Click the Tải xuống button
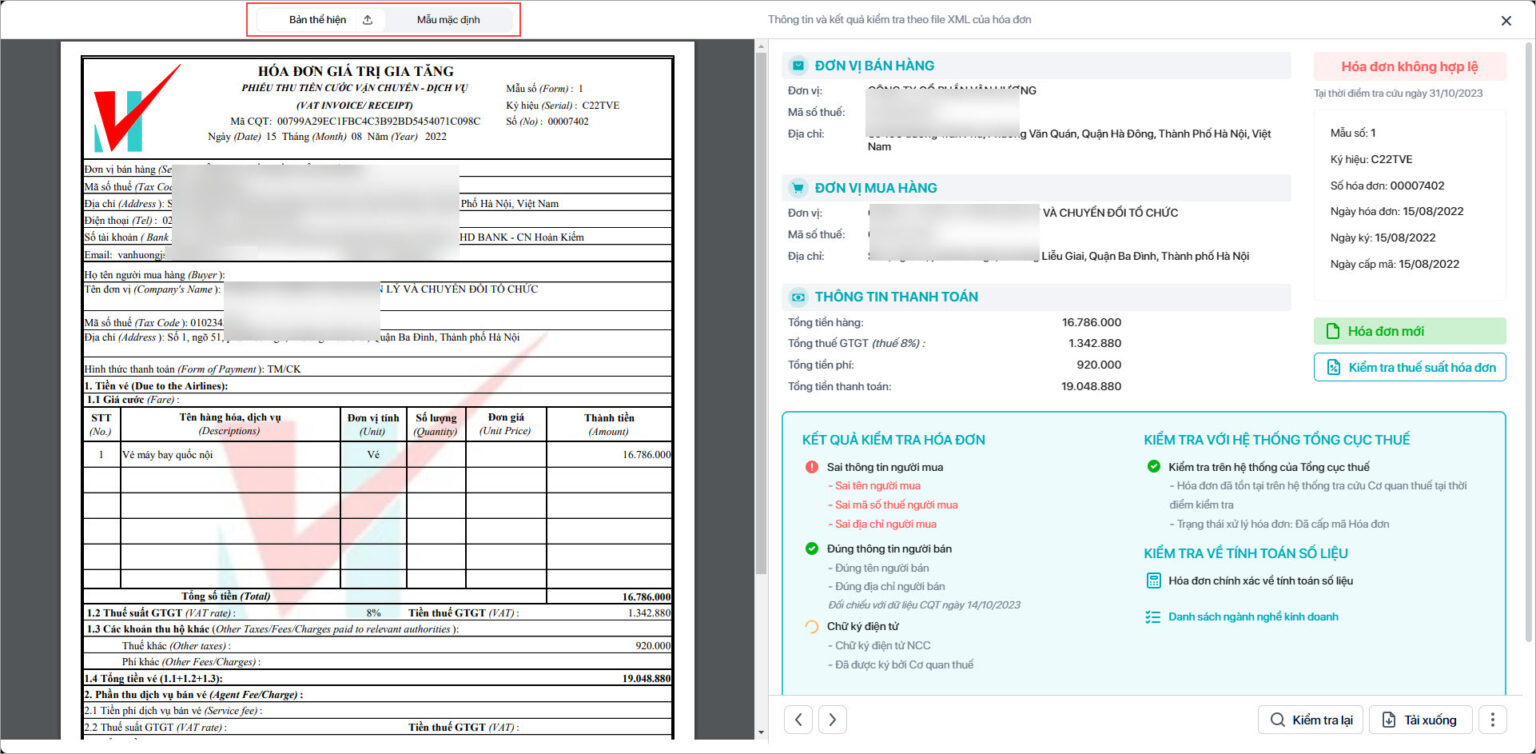This screenshot has width=1536, height=754. pos(1421,719)
